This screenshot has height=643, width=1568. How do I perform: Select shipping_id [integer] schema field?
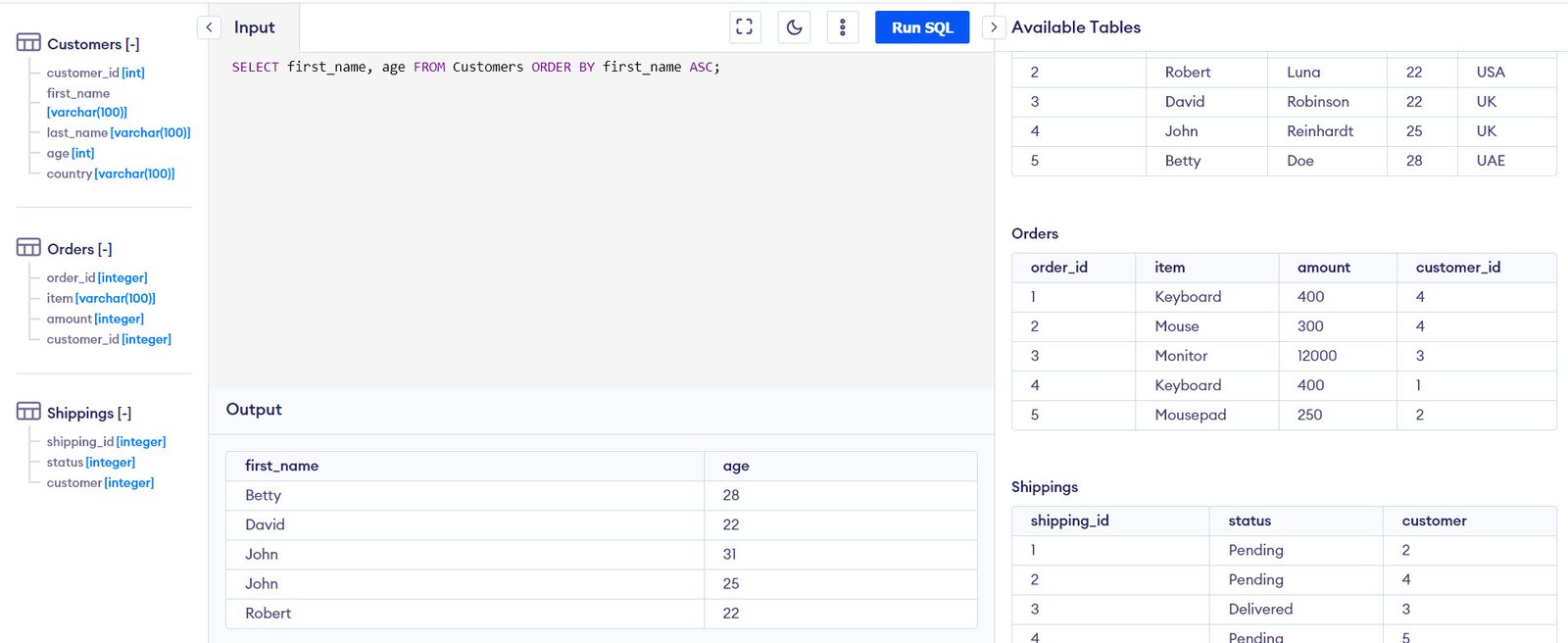pyautogui.click(x=107, y=441)
